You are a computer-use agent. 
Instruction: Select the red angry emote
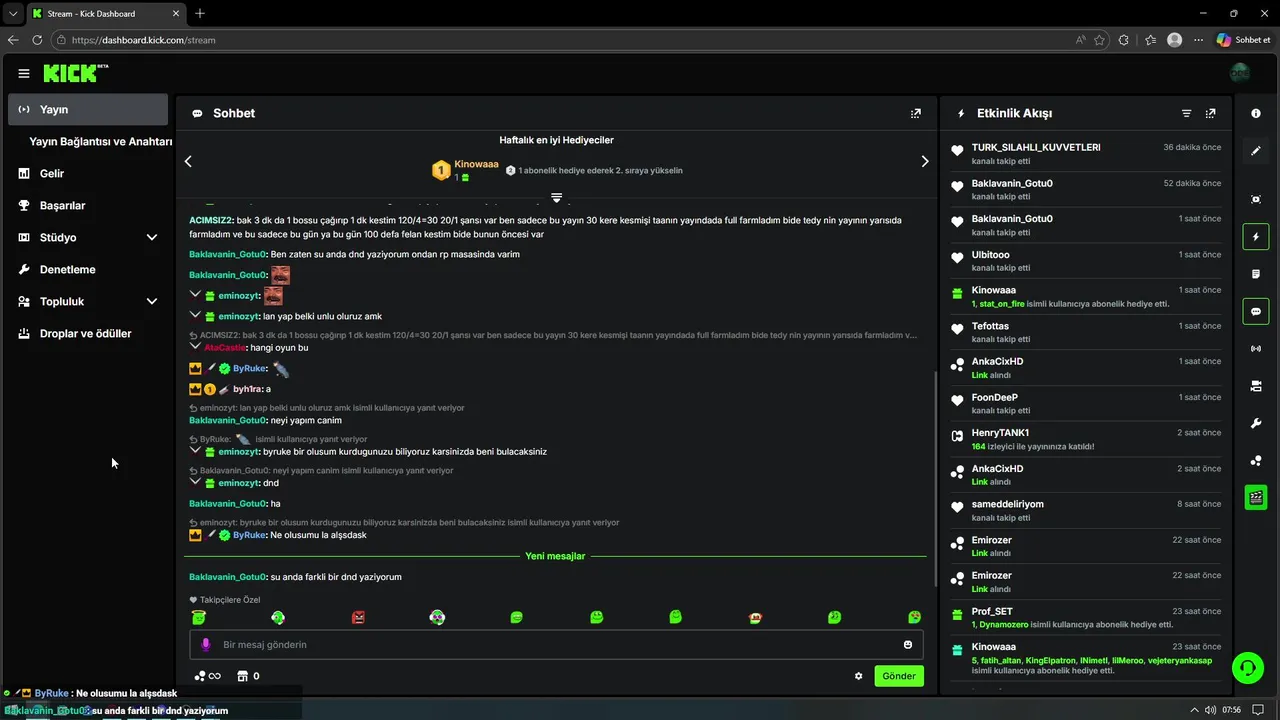pyautogui.click(x=358, y=617)
